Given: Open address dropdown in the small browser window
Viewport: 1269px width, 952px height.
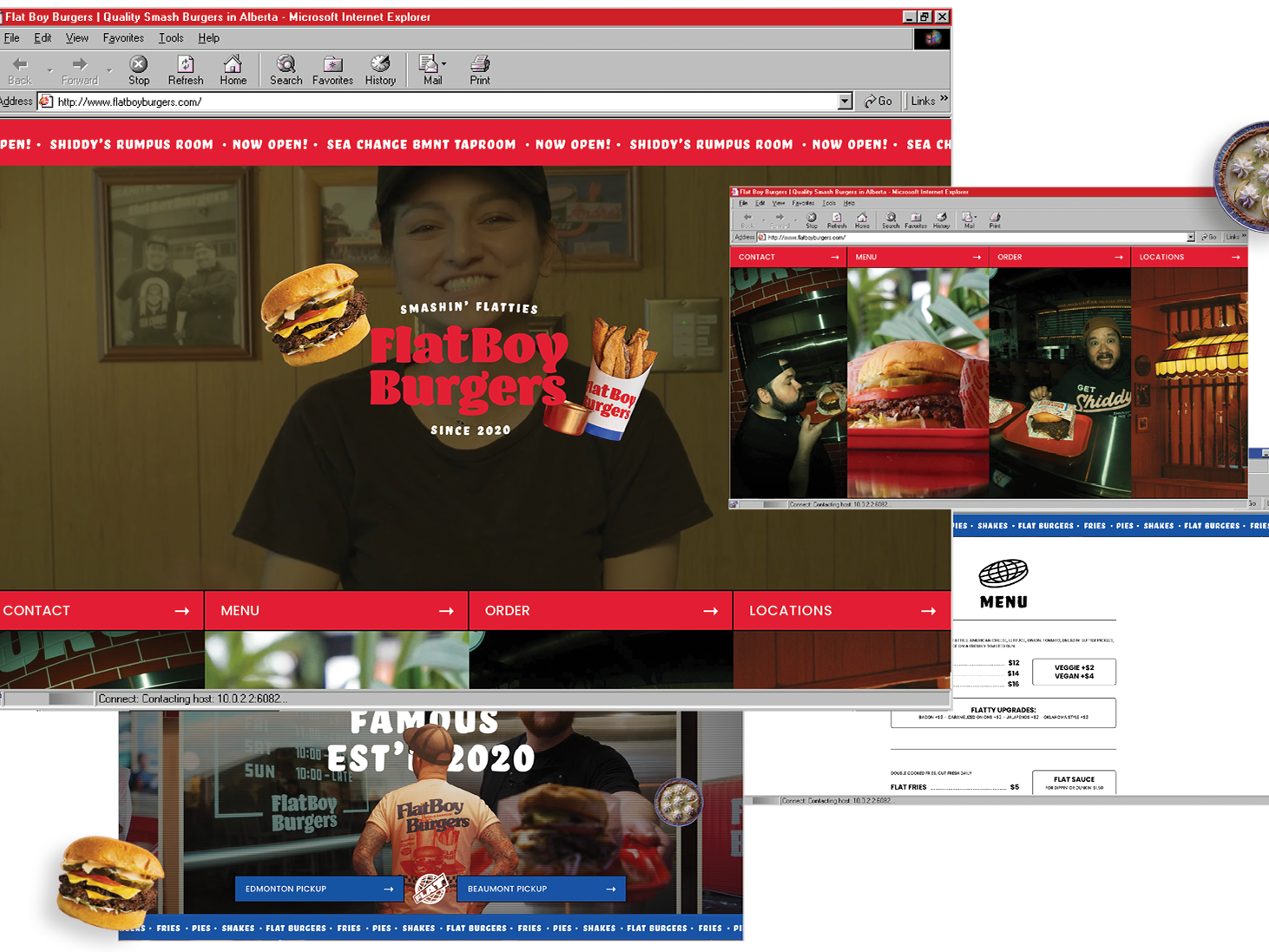Looking at the screenshot, I should click(x=1191, y=237).
